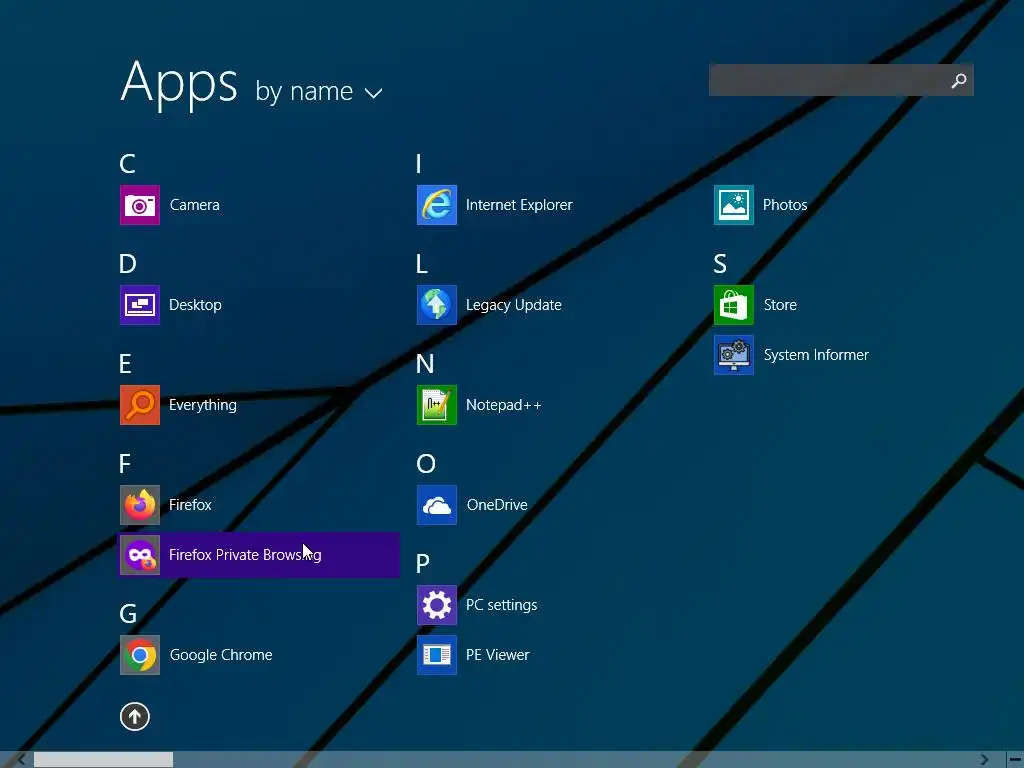
Task: Click the Apps heading text
Action: 179,84
